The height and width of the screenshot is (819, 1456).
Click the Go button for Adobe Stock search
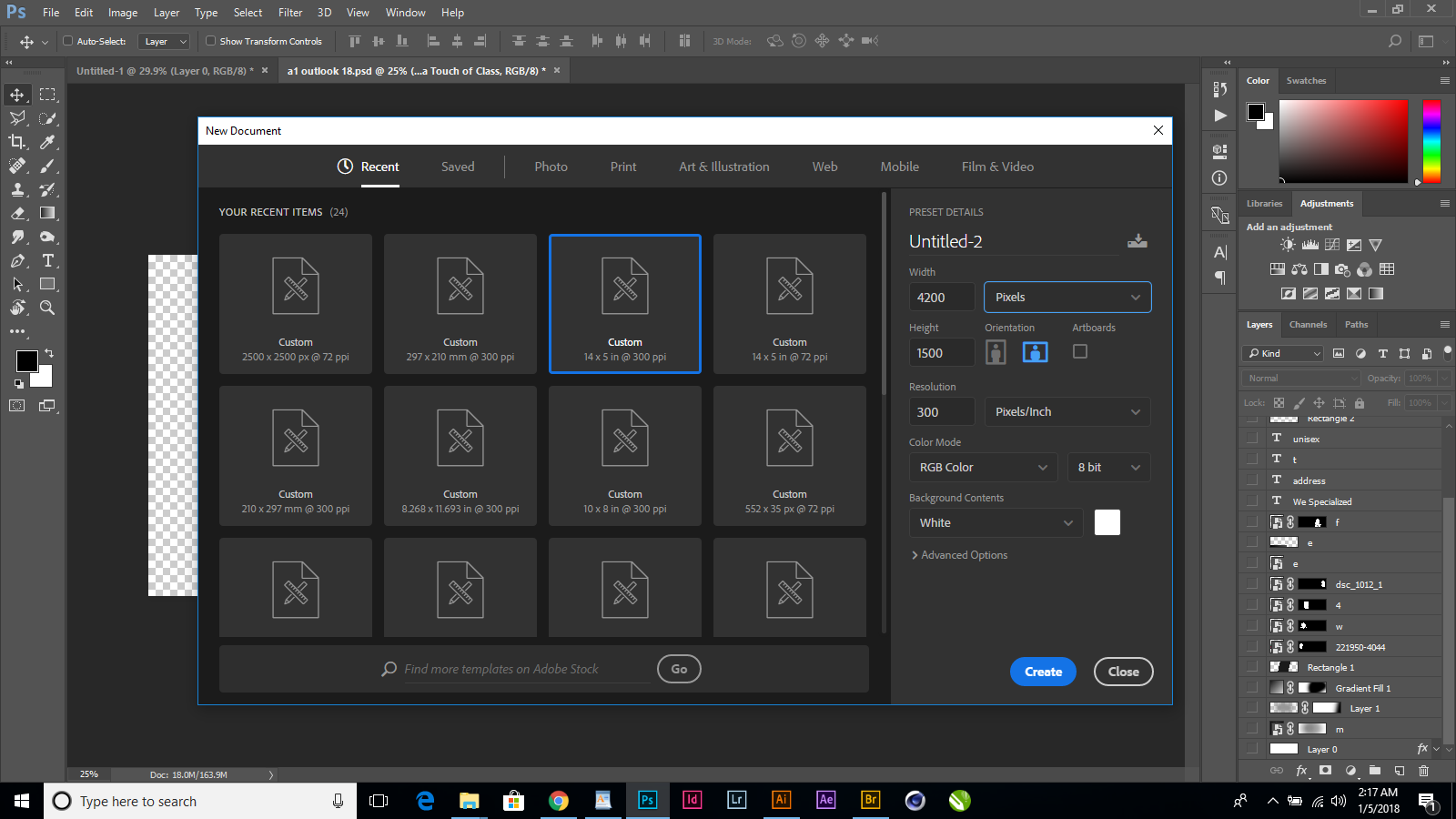tap(678, 669)
